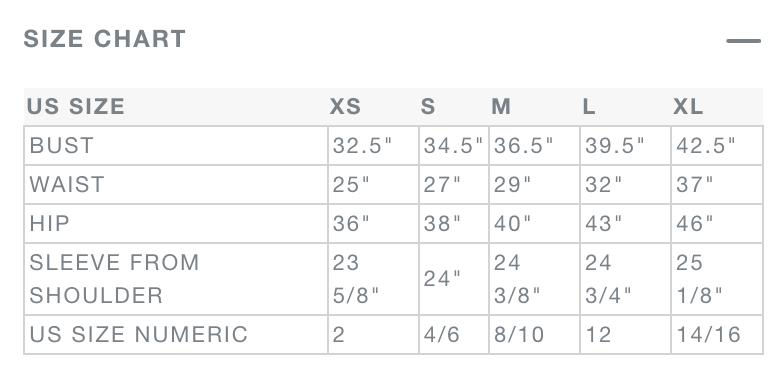The width and height of the screenshot is (770, 376).
Task: Click the US SIZE NUMERIC row label
Action: pos(138,334)
